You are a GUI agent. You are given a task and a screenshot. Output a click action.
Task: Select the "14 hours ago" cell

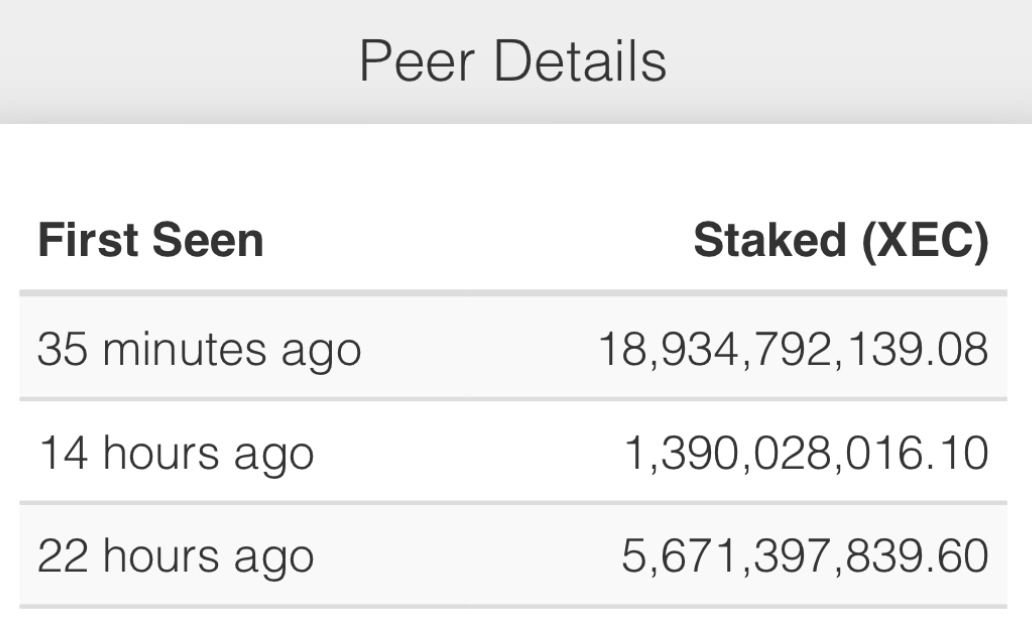coord(176,454)
